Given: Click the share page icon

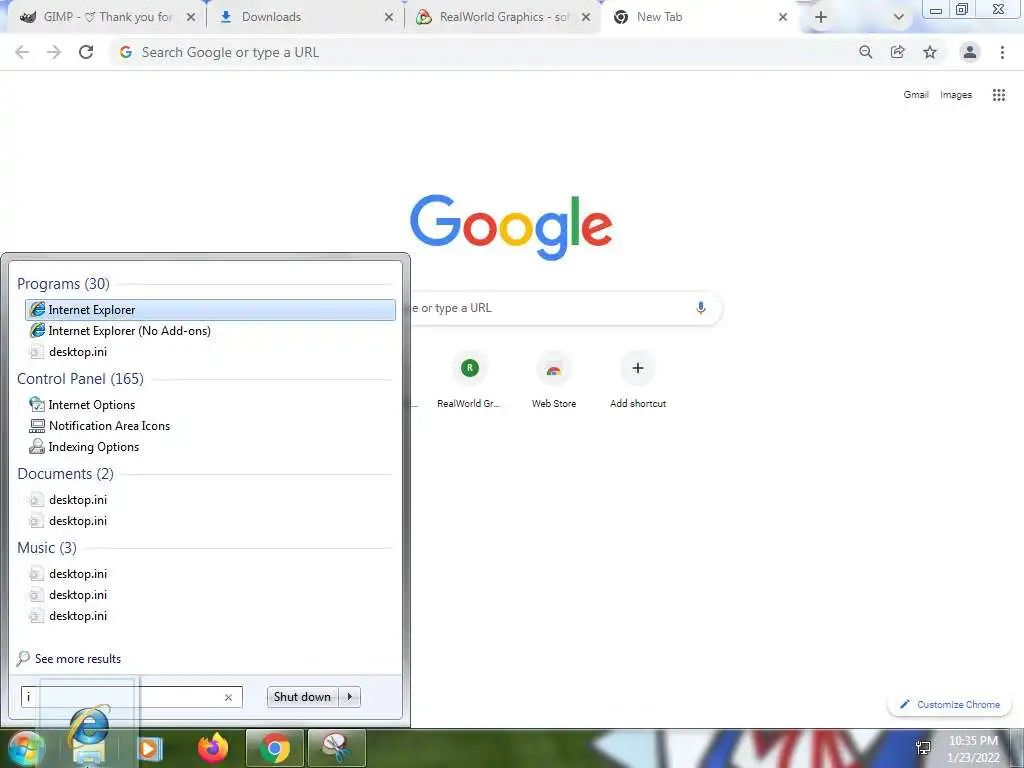Looking at the screenshot, I should 898,52.
